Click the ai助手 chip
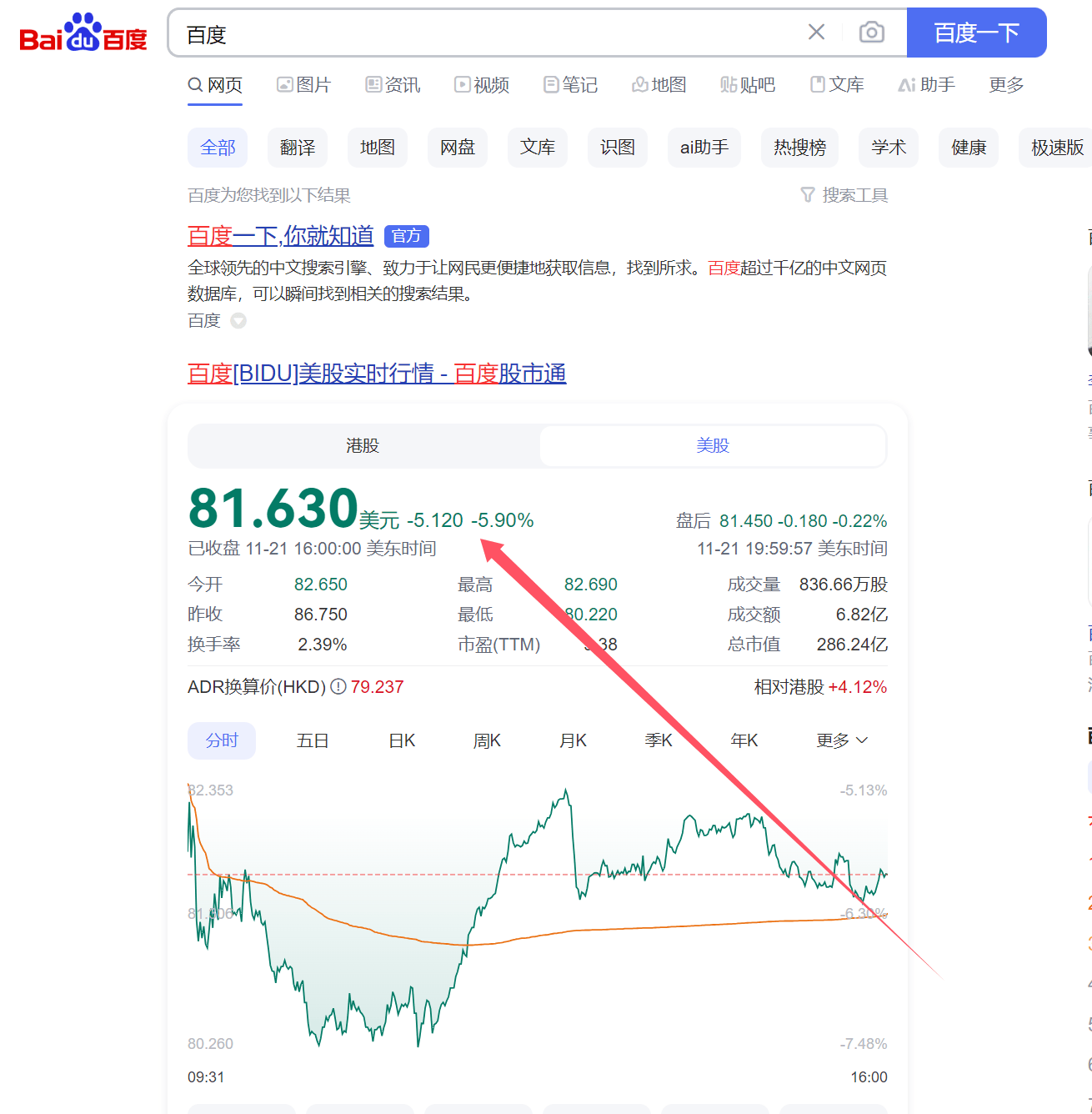Image resolution: width=1092 pixels, height=1114 pixels. (x=704, y=148)
